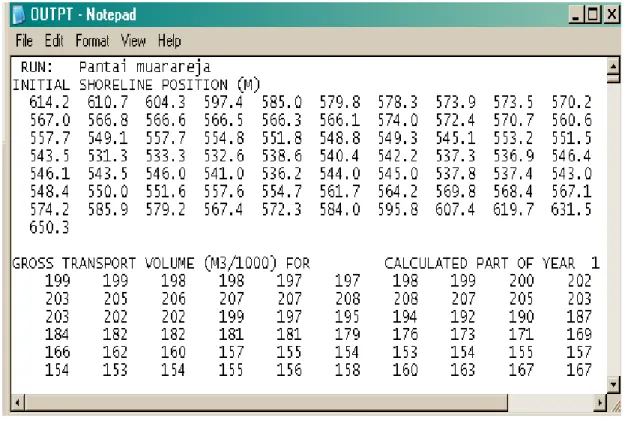Image resolution: width=625 pixels, height=421 pixels.
Task: Click the horizontal scrollbar right arrow
Action: (x=600, y=402)
